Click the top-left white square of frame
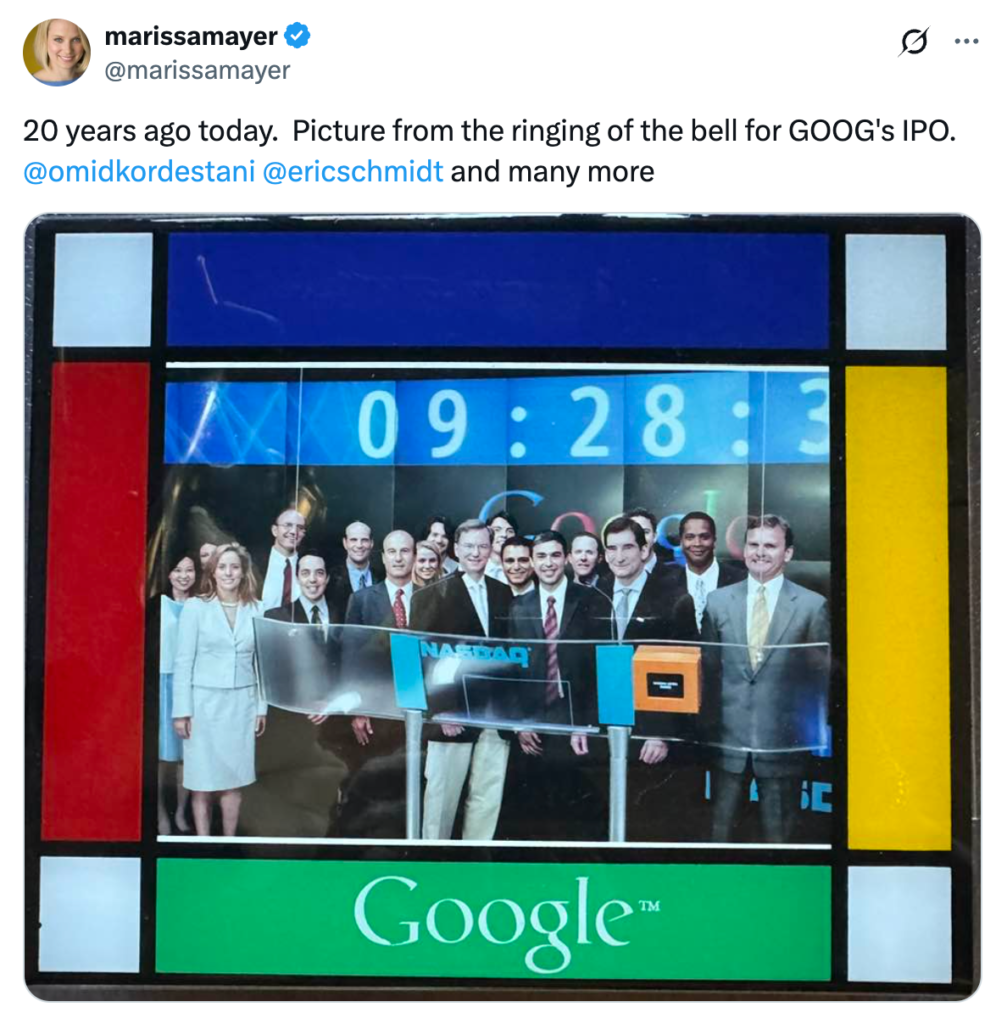This screenshot has width=1007, height=1024. coord(103,289)
